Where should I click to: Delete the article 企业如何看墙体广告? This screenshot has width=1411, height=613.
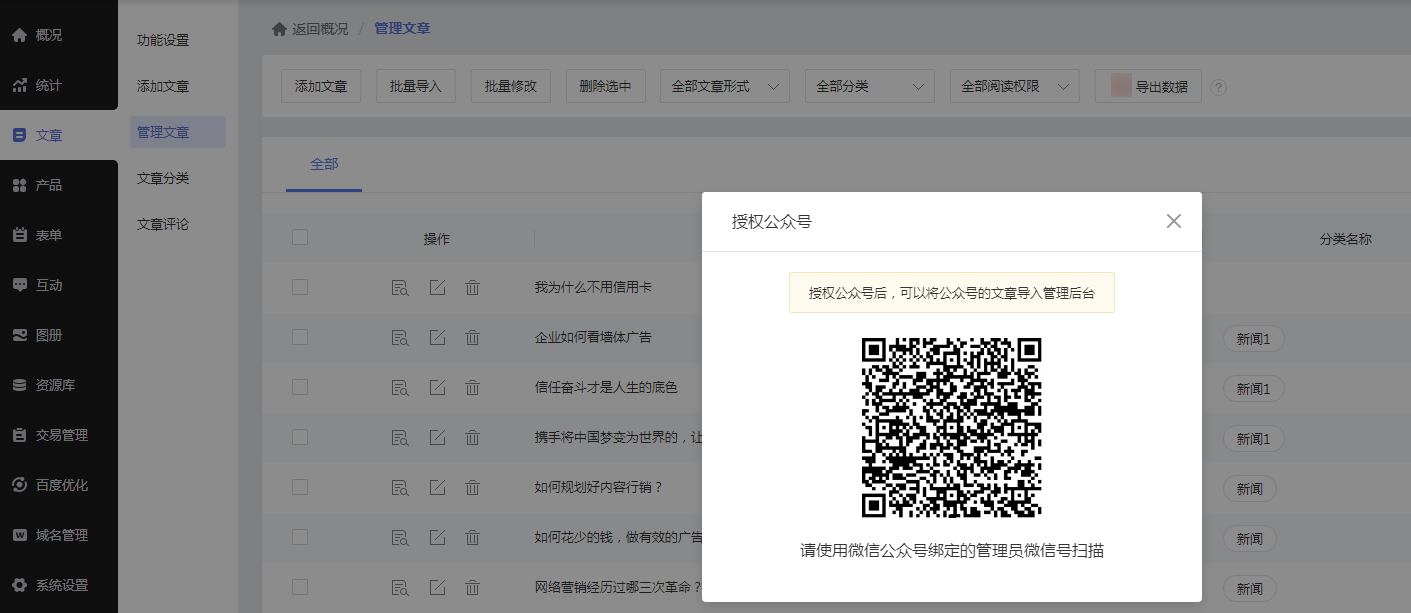click(x=473, y=338)
